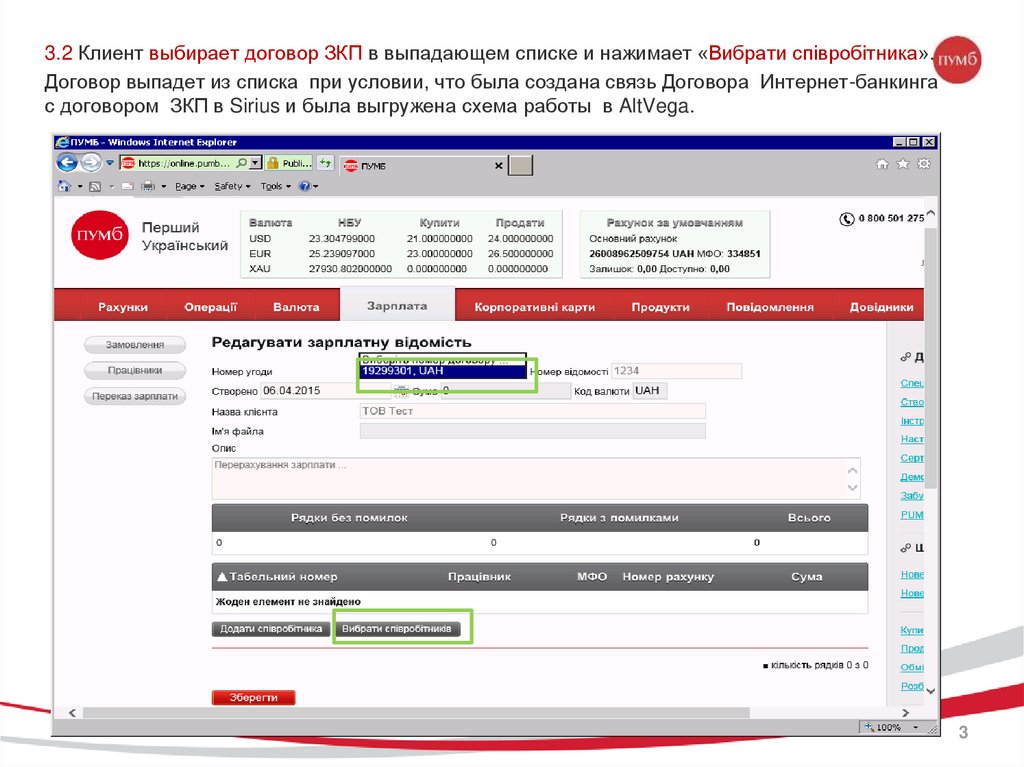Open the Корпоративні карти tab
Image resolution: width=1024 pixels, height=767 pixels.
(x=534, y=307)
